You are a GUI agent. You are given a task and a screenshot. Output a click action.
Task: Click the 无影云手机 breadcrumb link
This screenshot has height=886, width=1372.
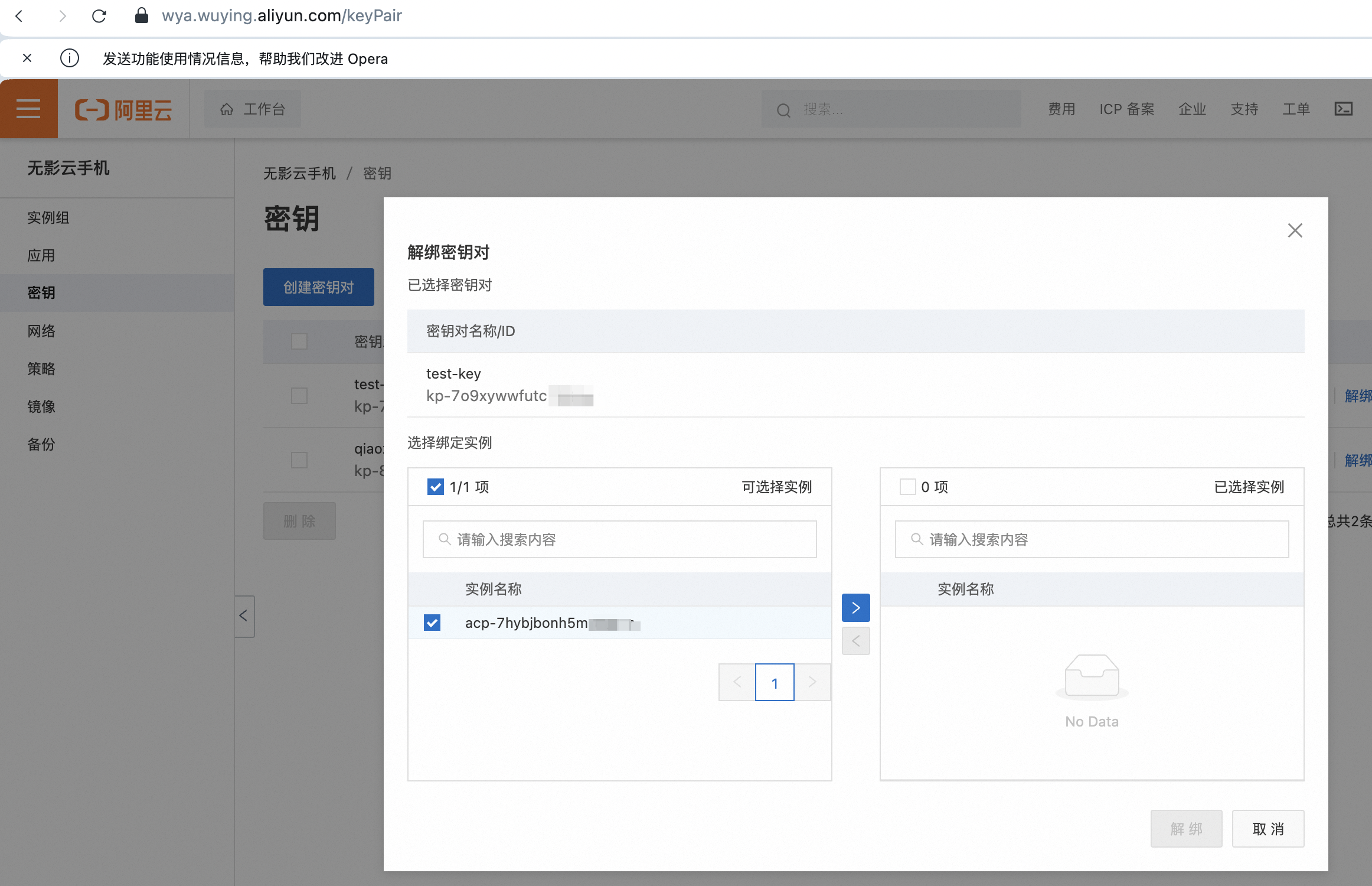click(299, 173)
